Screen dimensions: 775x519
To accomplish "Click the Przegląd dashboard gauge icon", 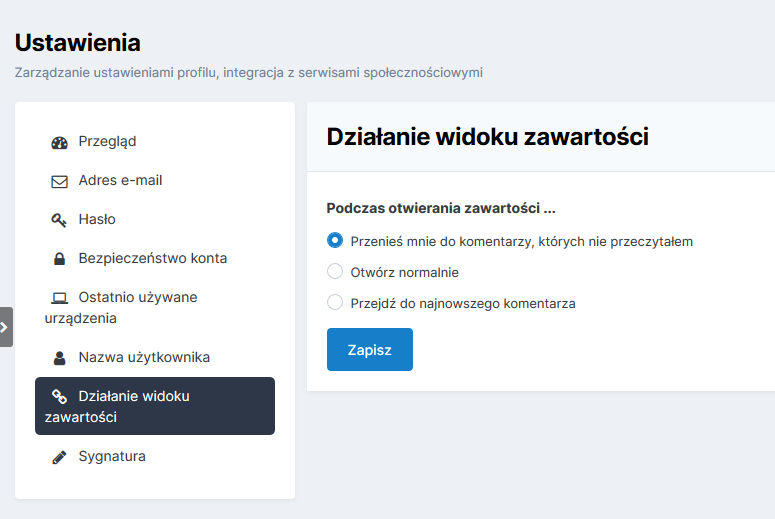I will (59, 142).
